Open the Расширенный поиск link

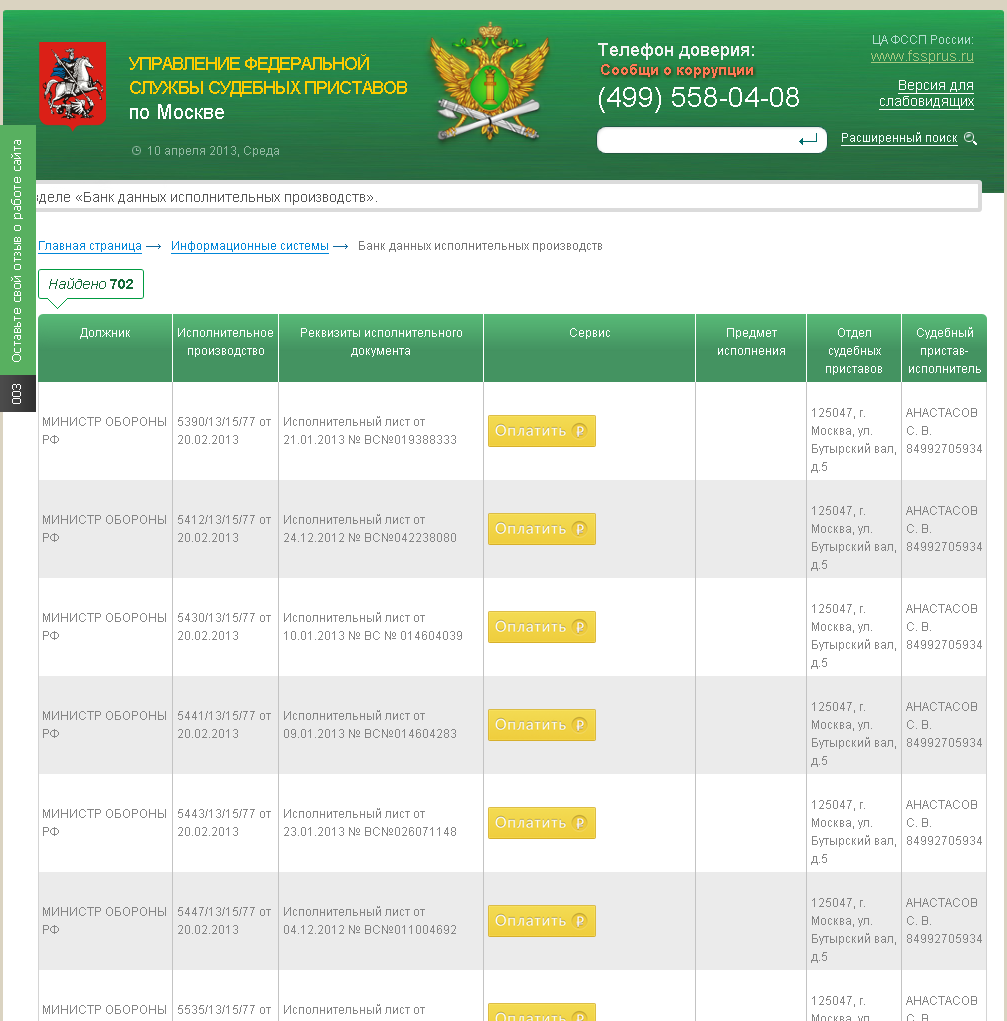click(898, 139)
